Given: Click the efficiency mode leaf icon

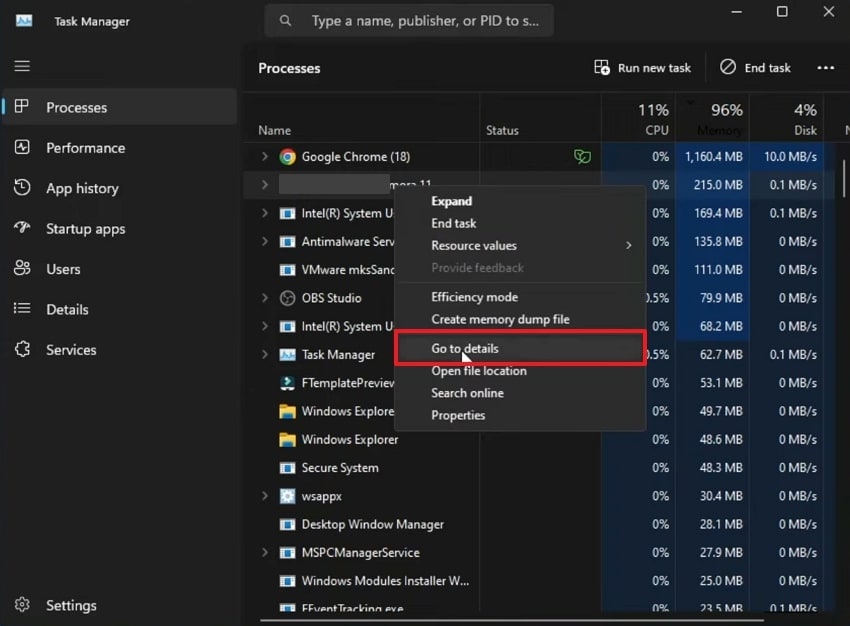Looking at the screenshot, I should click(582, 157).
